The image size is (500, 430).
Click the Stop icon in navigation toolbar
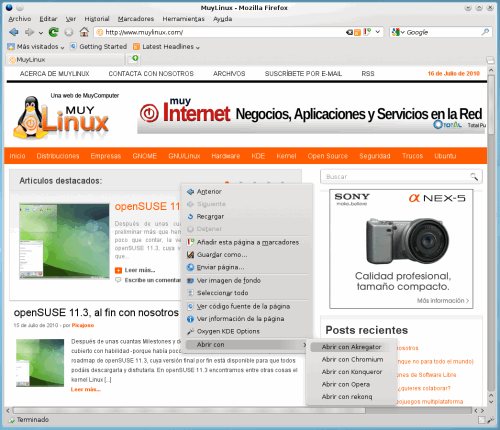click(69, 32)
